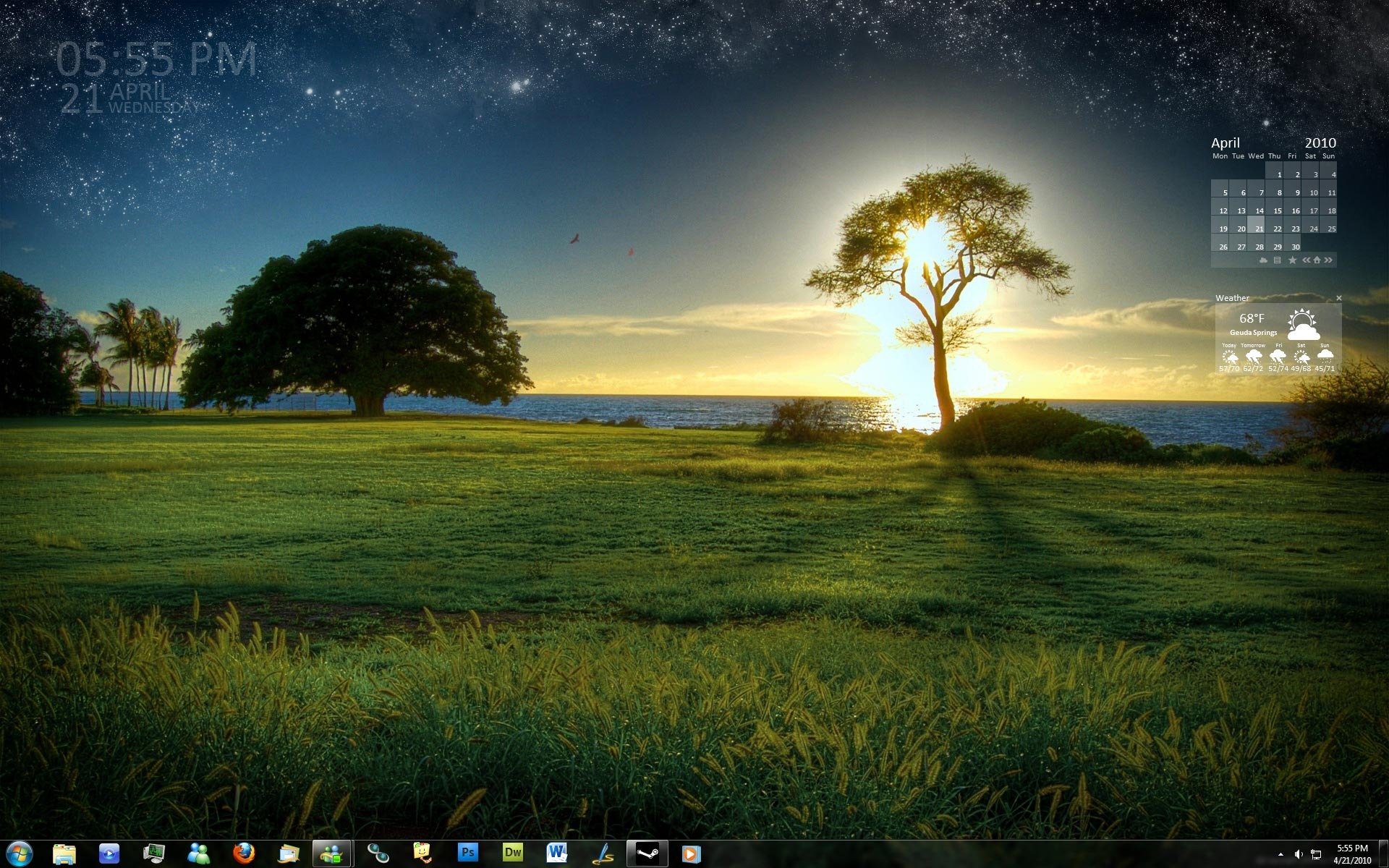Screen dimensions: 1389x868
Task: Switch to the Steam taskbar window
Action: tap(647, 854)
